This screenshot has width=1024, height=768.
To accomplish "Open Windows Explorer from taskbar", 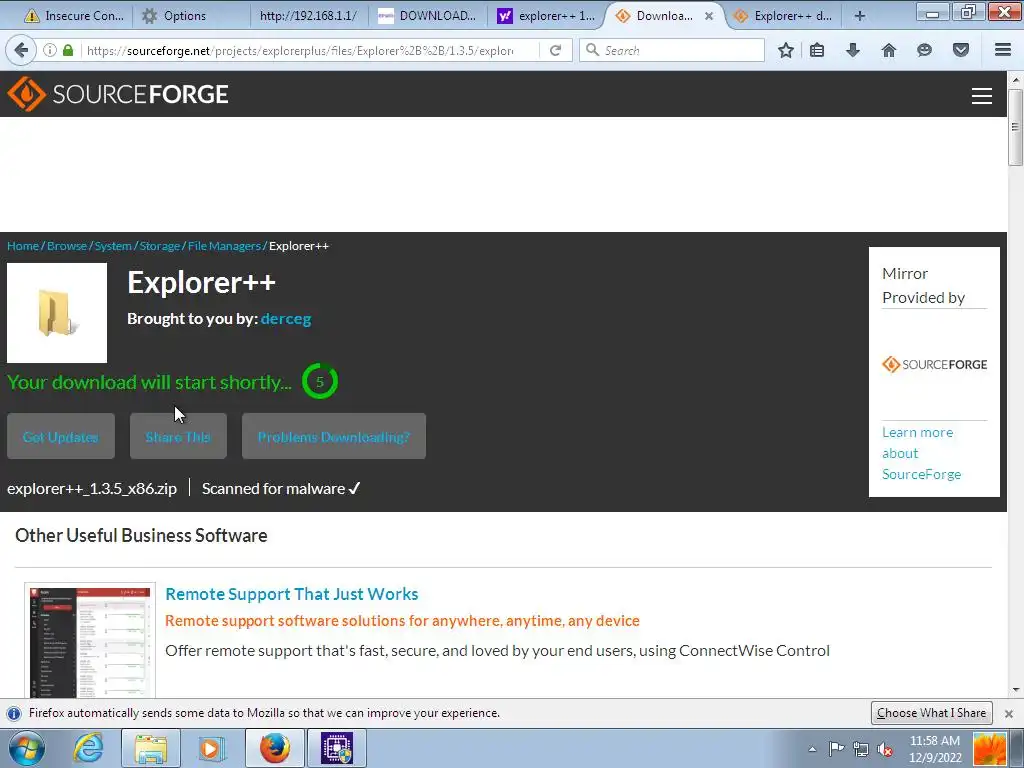I will tap(151, 748).
